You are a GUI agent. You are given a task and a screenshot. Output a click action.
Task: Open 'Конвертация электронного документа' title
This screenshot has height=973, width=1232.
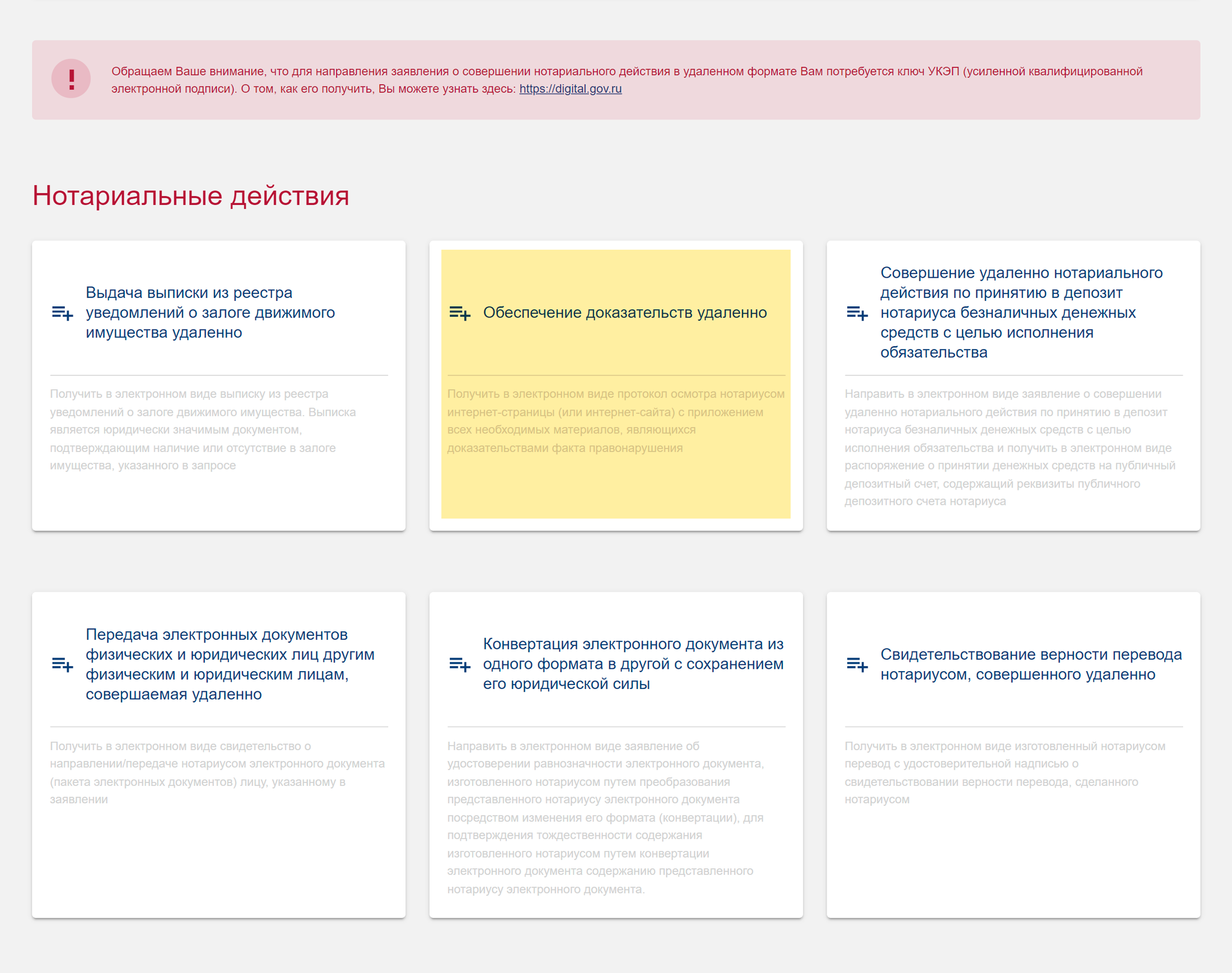(x=633, y=664)
